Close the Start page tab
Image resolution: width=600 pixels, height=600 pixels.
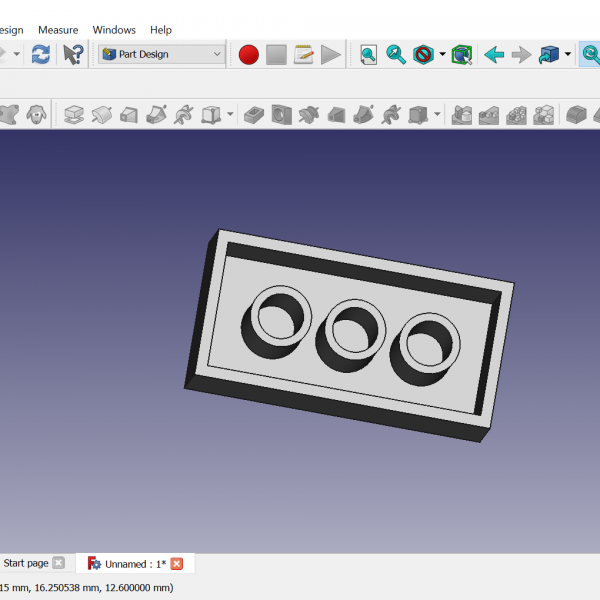58,563
